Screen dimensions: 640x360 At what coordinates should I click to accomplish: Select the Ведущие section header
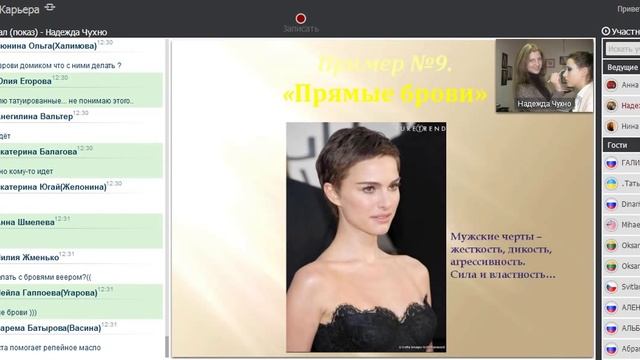pos(621,67)
